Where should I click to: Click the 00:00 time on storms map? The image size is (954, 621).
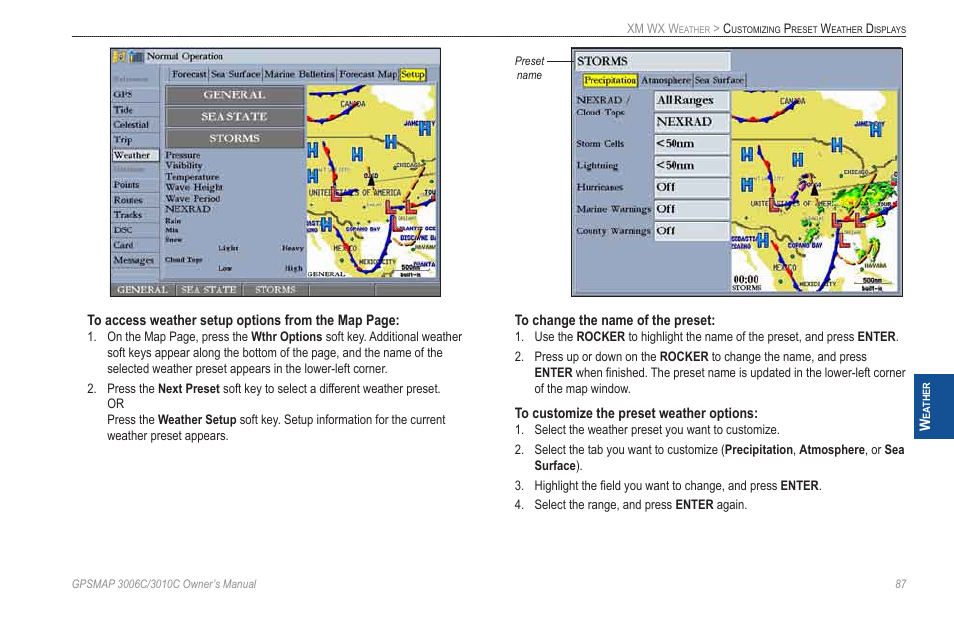coord(746,279)
